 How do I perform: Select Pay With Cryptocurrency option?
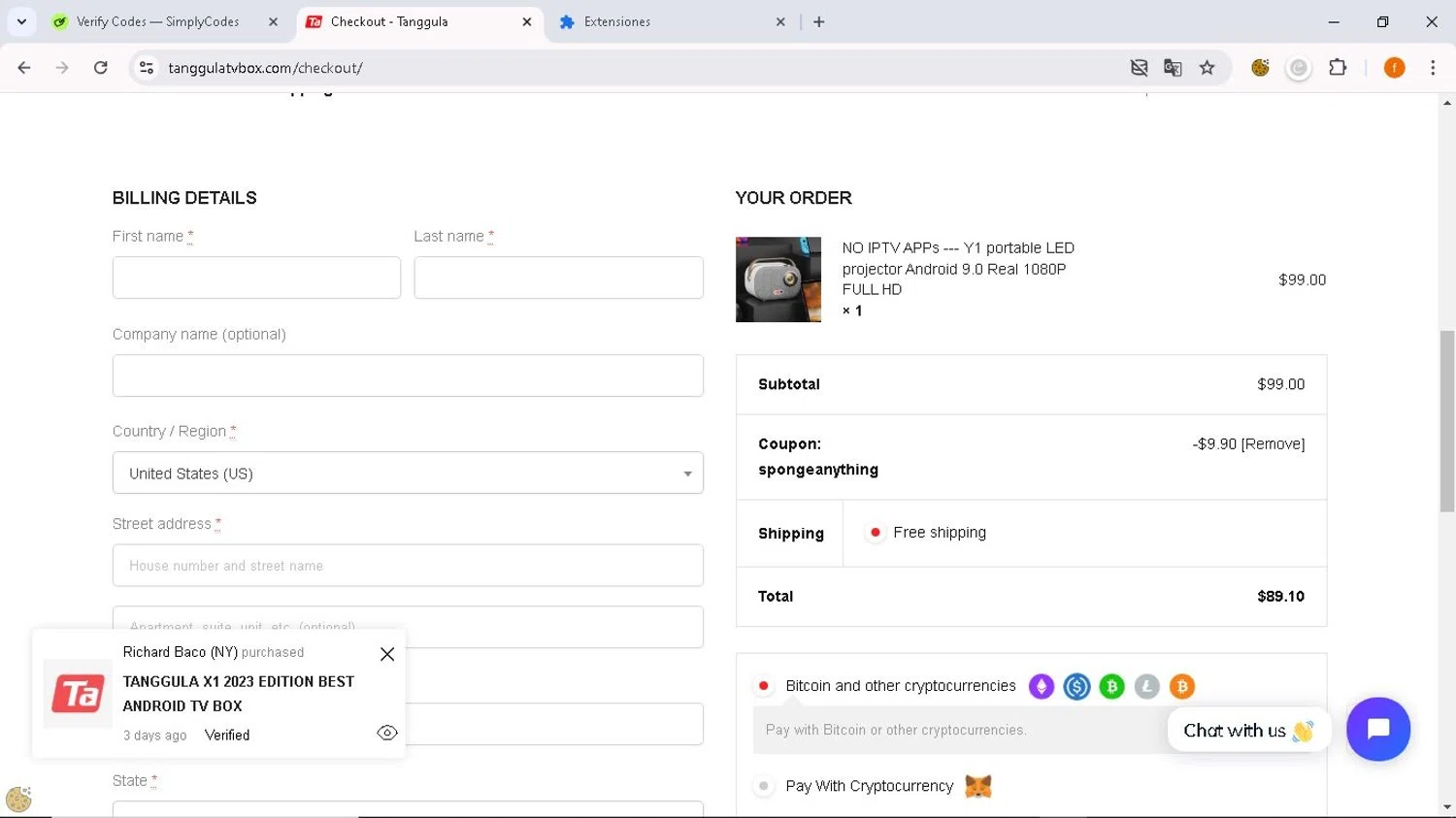pyautogui.click(x=764, y=786)
